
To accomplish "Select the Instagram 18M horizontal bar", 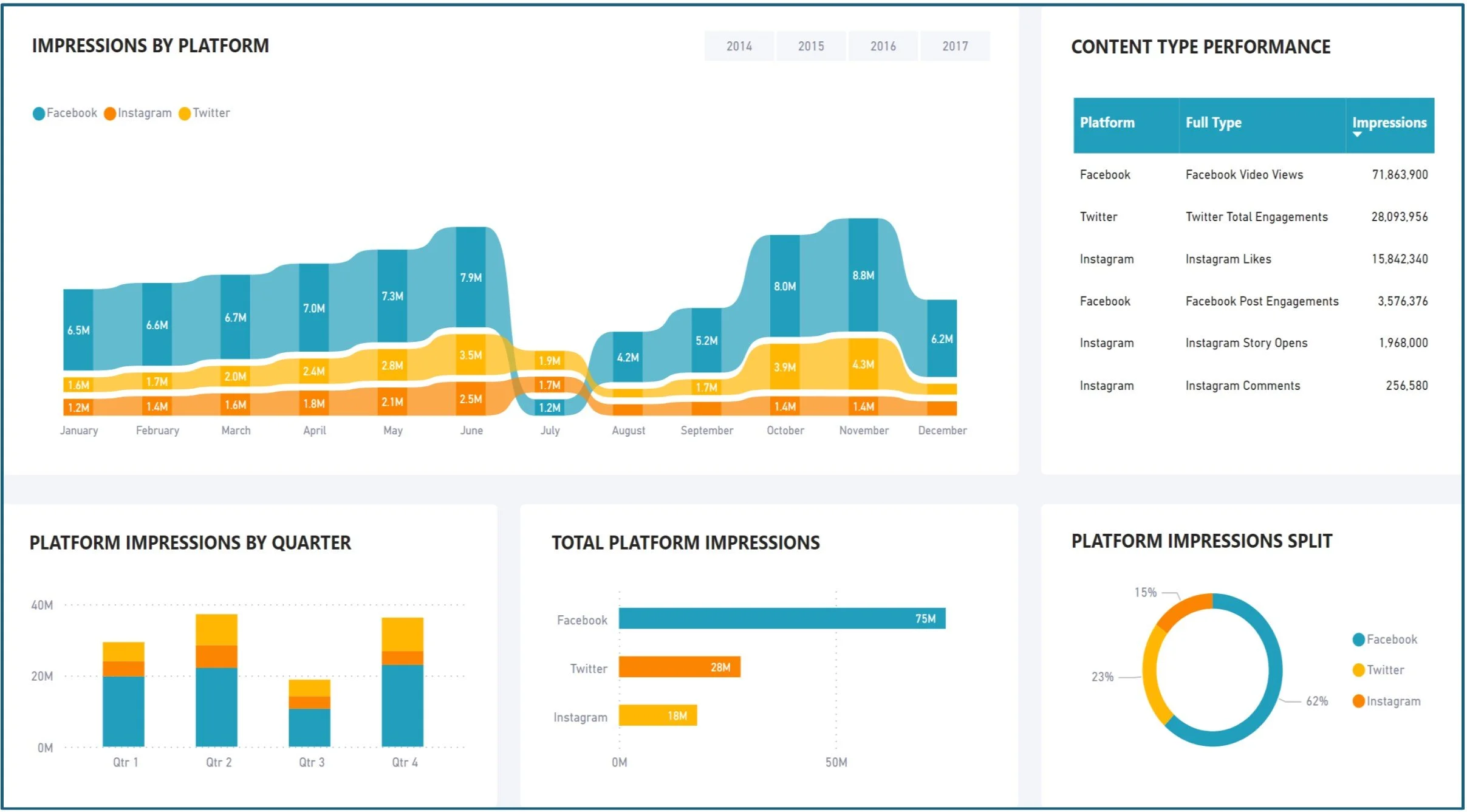I will click(x=657, y=715).
